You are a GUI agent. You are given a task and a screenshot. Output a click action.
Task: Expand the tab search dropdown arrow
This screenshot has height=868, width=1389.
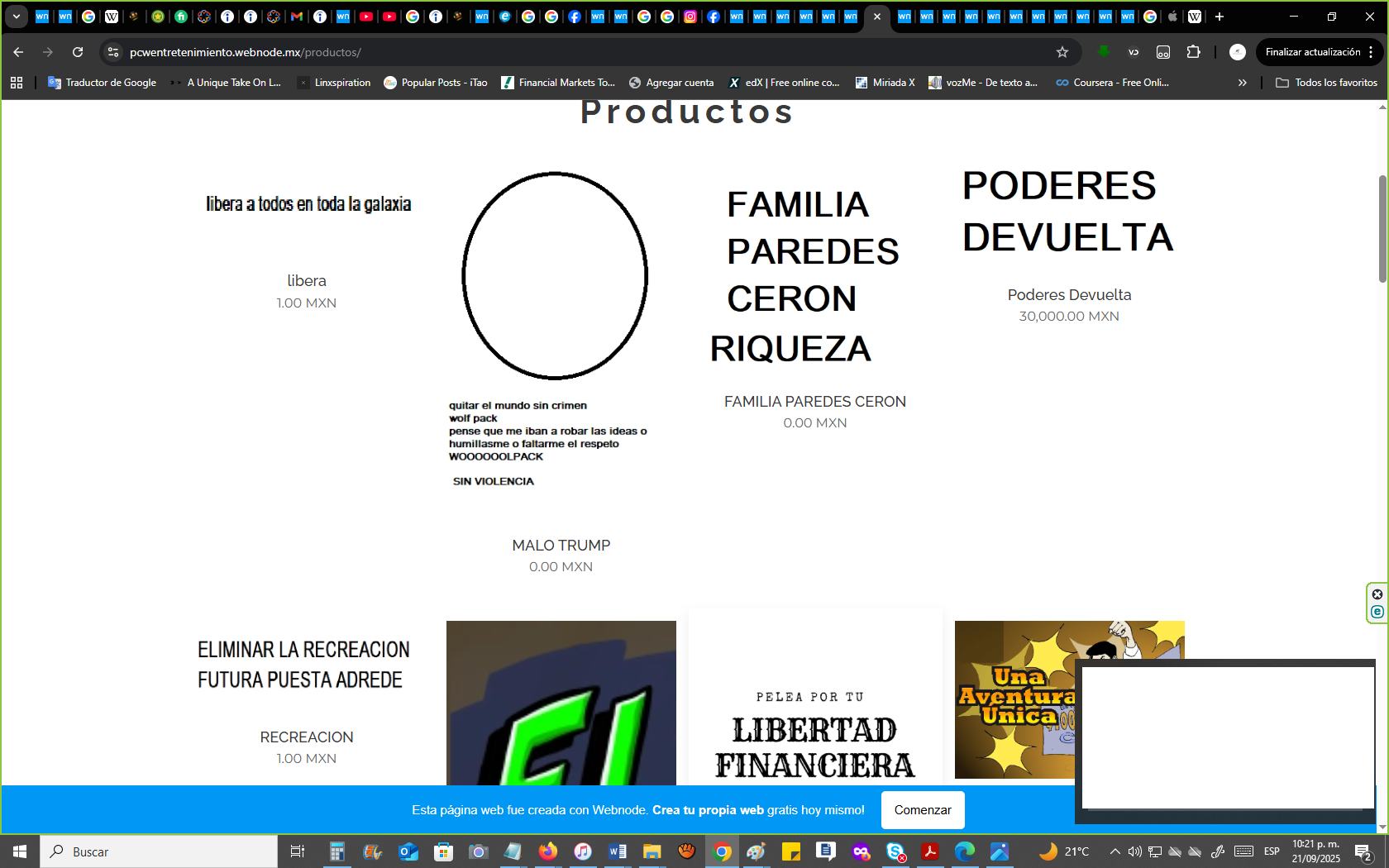point(16,17)
